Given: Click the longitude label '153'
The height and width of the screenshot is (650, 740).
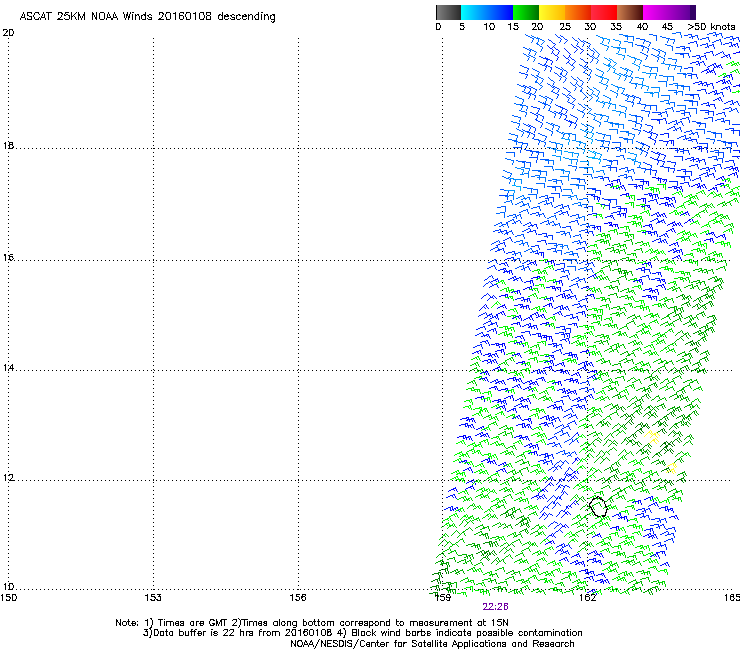Looking at the screenshot, I should pos(153,598).
